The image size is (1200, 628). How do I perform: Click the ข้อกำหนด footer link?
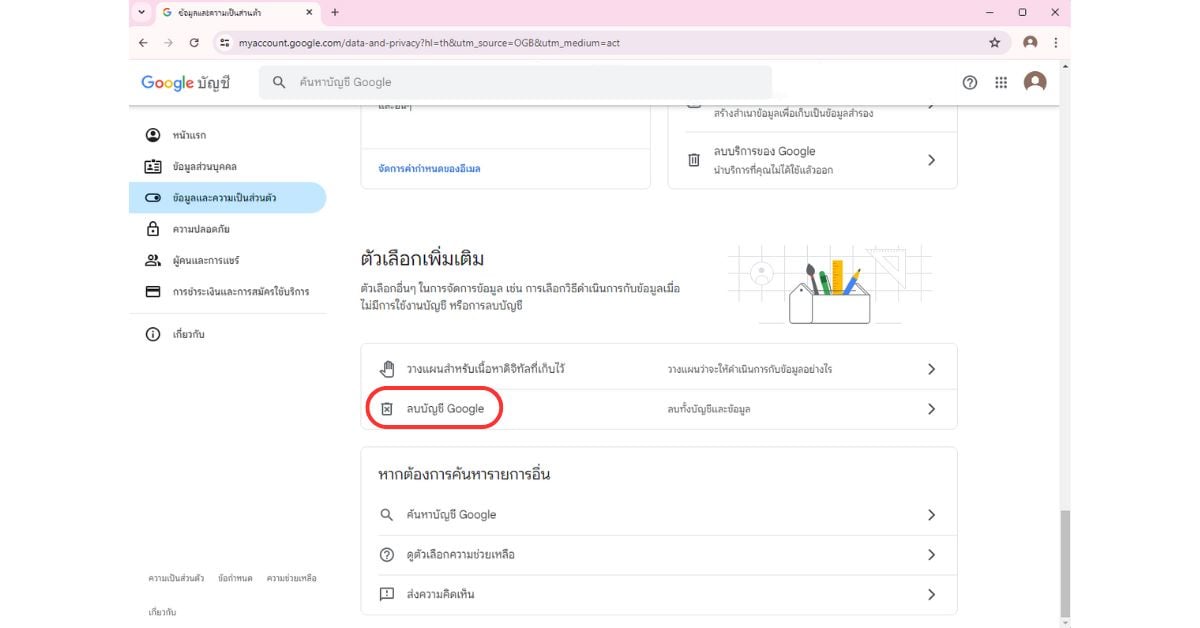235,578
